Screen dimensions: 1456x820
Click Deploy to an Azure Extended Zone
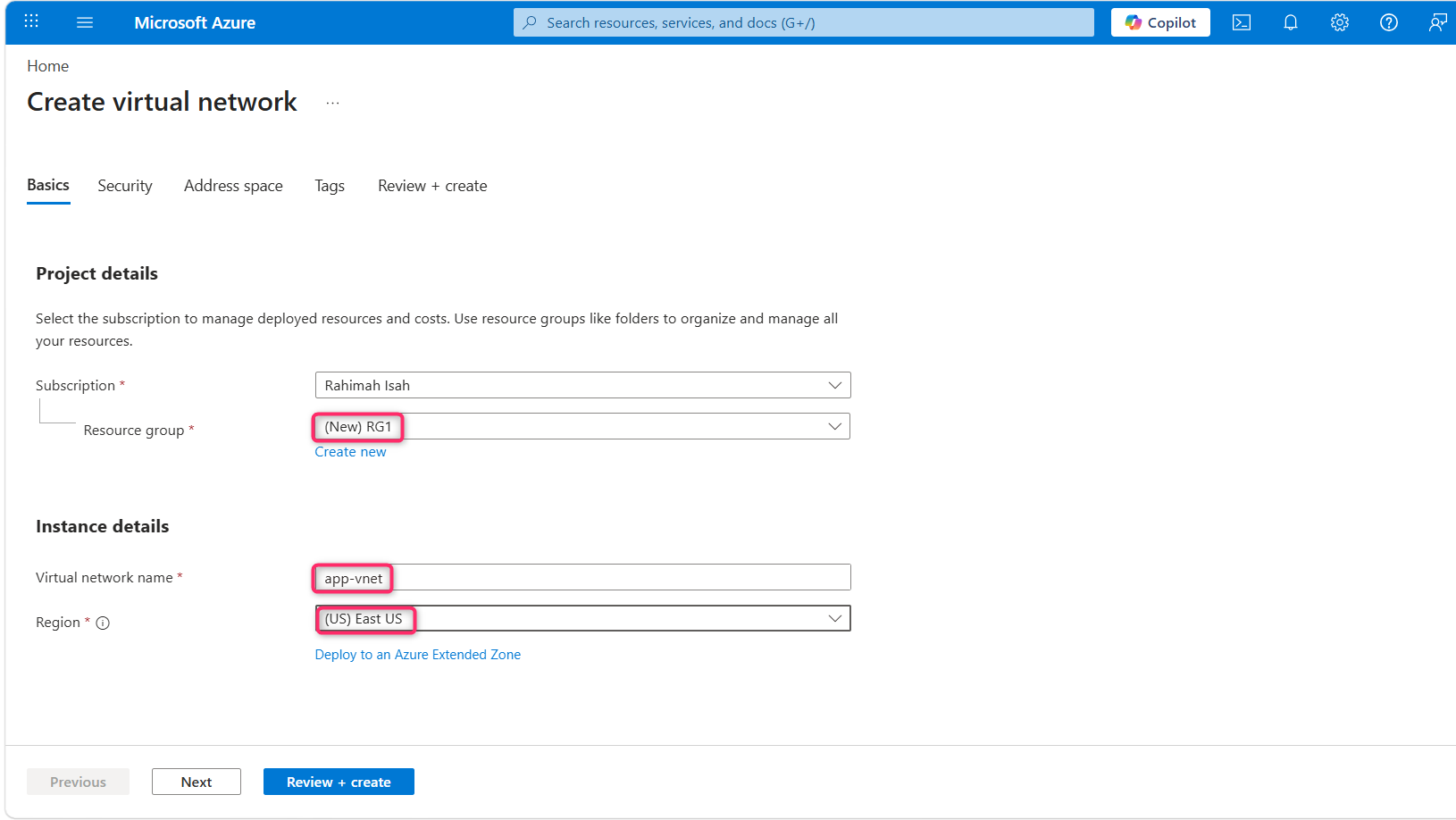pyautogui.click(x=417, y=655)
